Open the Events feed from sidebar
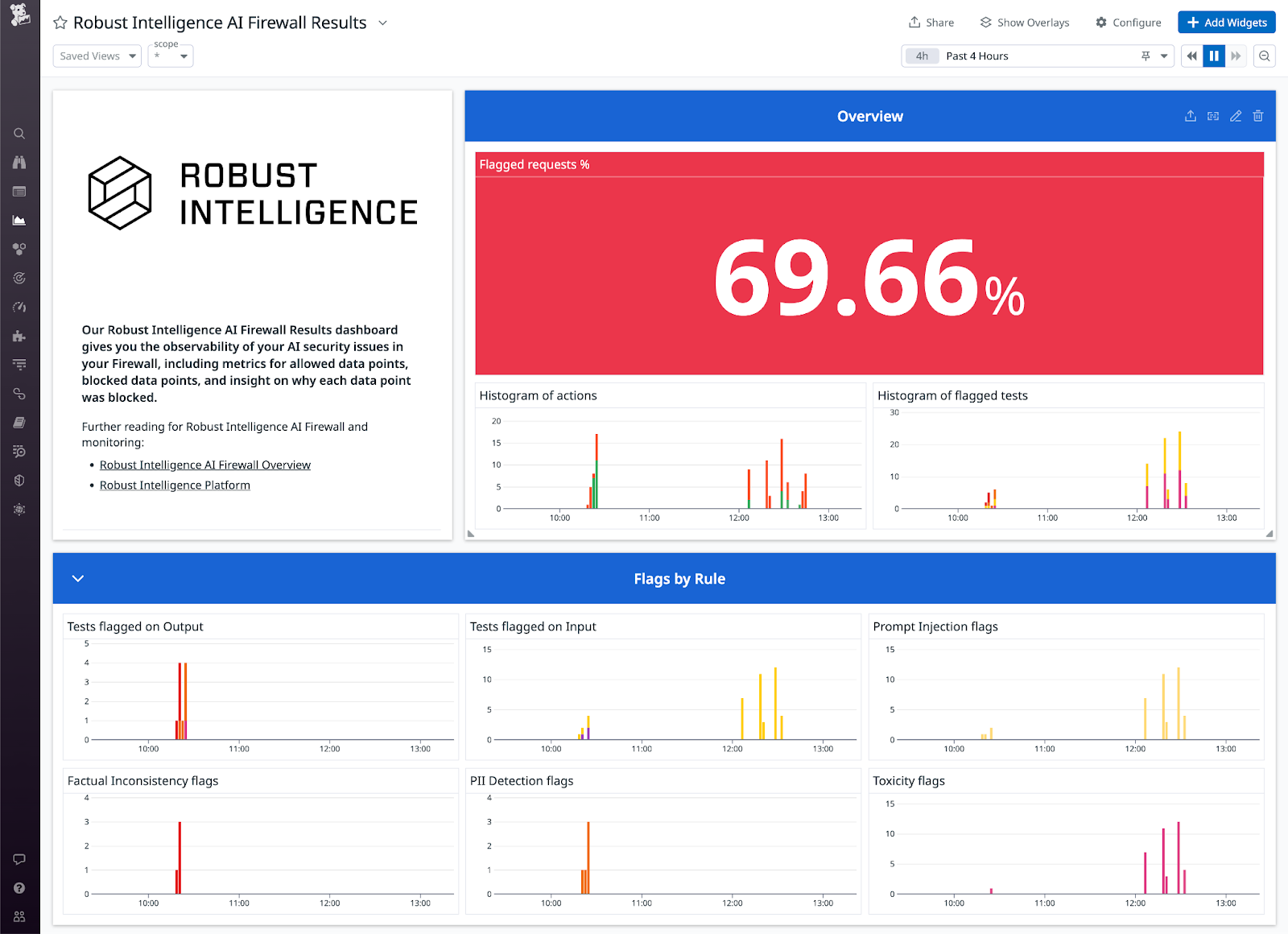The width and height of the screenshot is (1288, 934). 19,192
